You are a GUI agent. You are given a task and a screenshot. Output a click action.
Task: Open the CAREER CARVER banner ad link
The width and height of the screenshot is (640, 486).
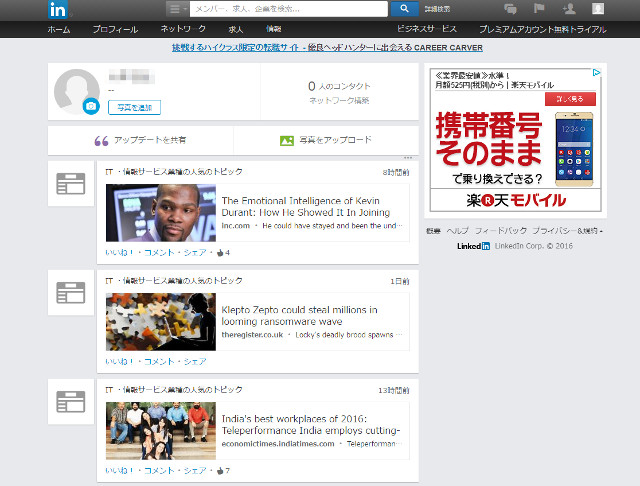click(327, 48)
